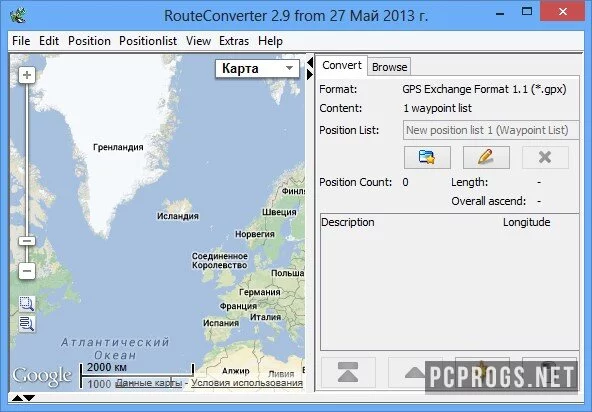592x412 pixels.
Task: Click the Google logo on the map
Action: coord(42,376)
